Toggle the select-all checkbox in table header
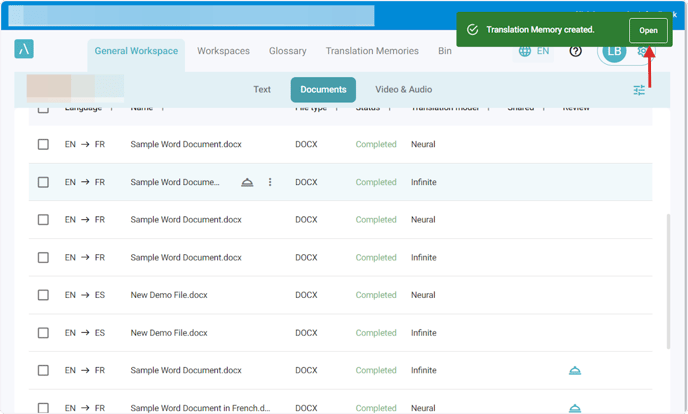This screenshot has width=688, height=414. tap(43, 108)
